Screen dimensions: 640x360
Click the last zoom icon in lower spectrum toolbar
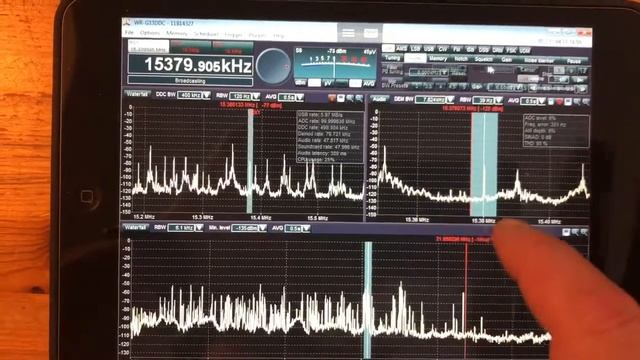click(584, 233)
